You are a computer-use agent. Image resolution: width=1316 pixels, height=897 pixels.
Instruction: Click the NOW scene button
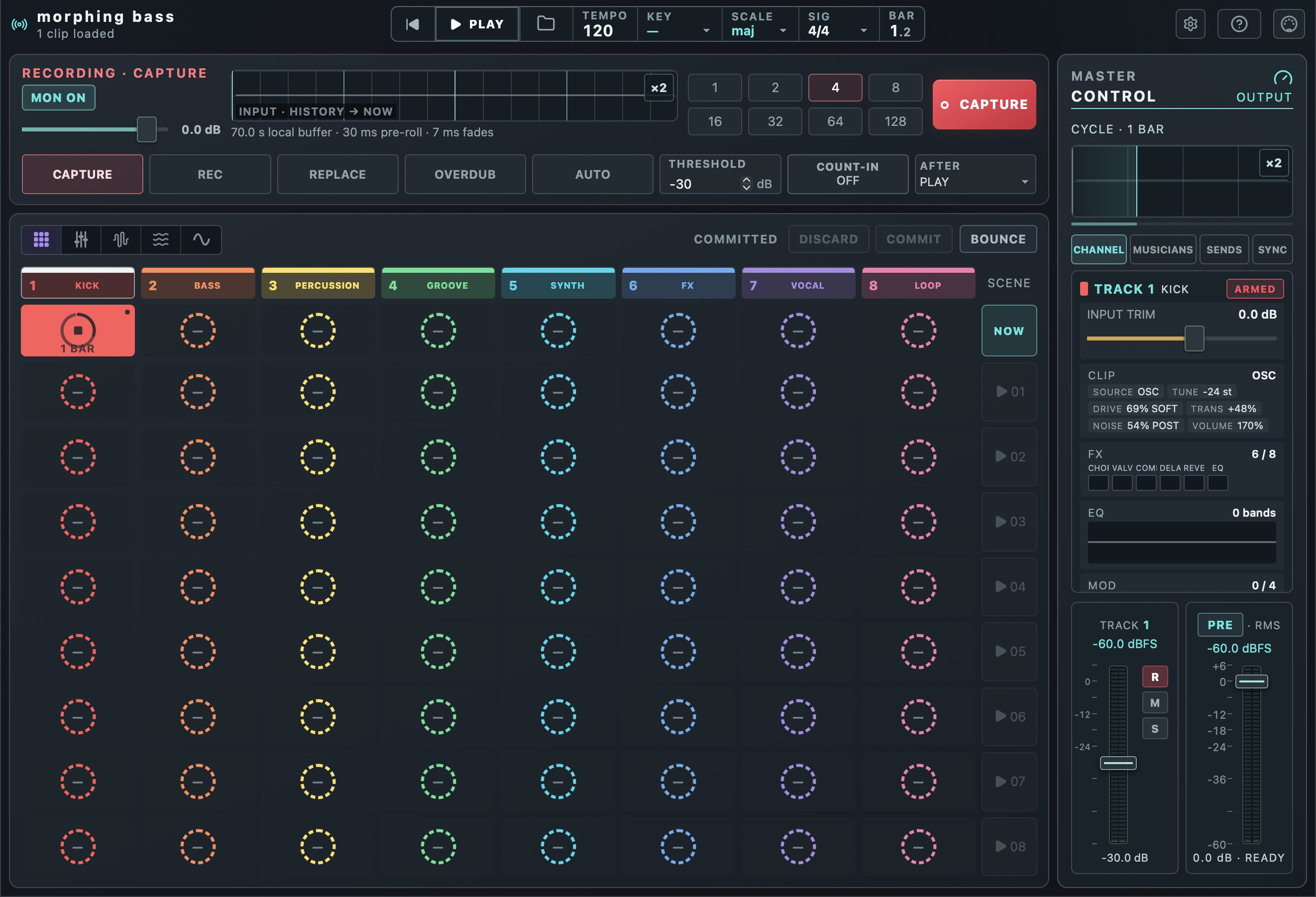point(1009,332)
